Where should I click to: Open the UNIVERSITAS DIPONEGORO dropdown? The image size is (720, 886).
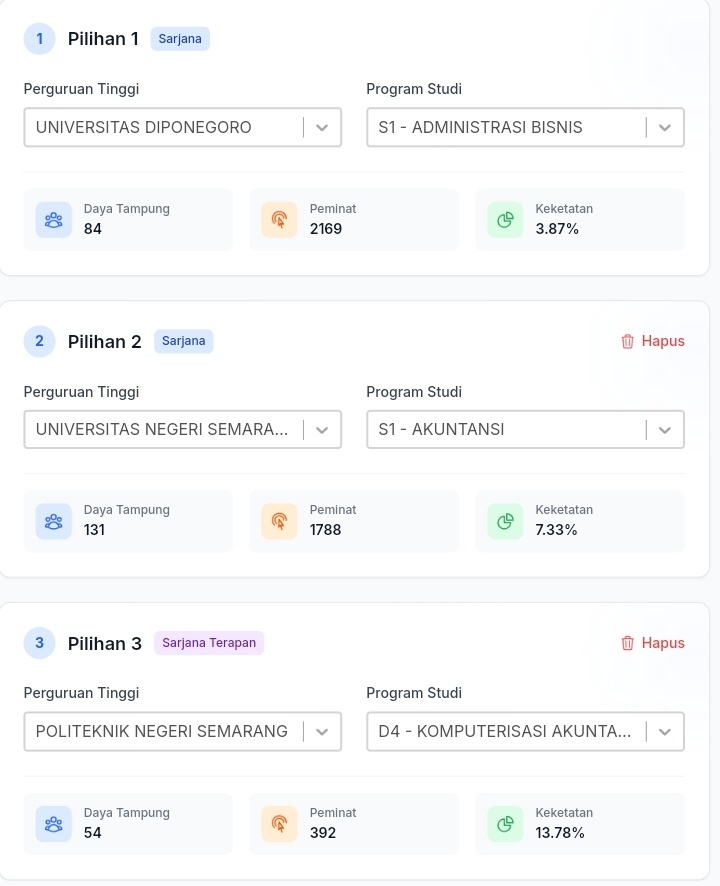tap(183, 127)
